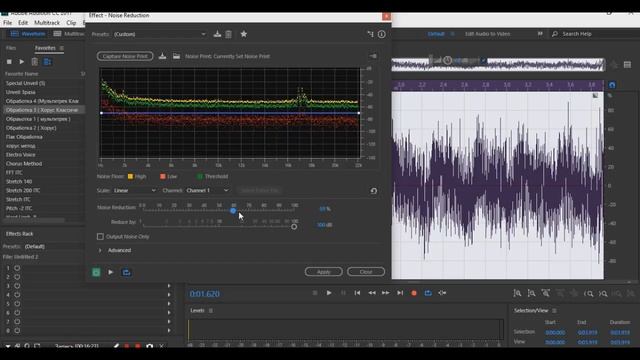Switch to the Favorites tab
640x360 pixels.
(x=45, y=48)
